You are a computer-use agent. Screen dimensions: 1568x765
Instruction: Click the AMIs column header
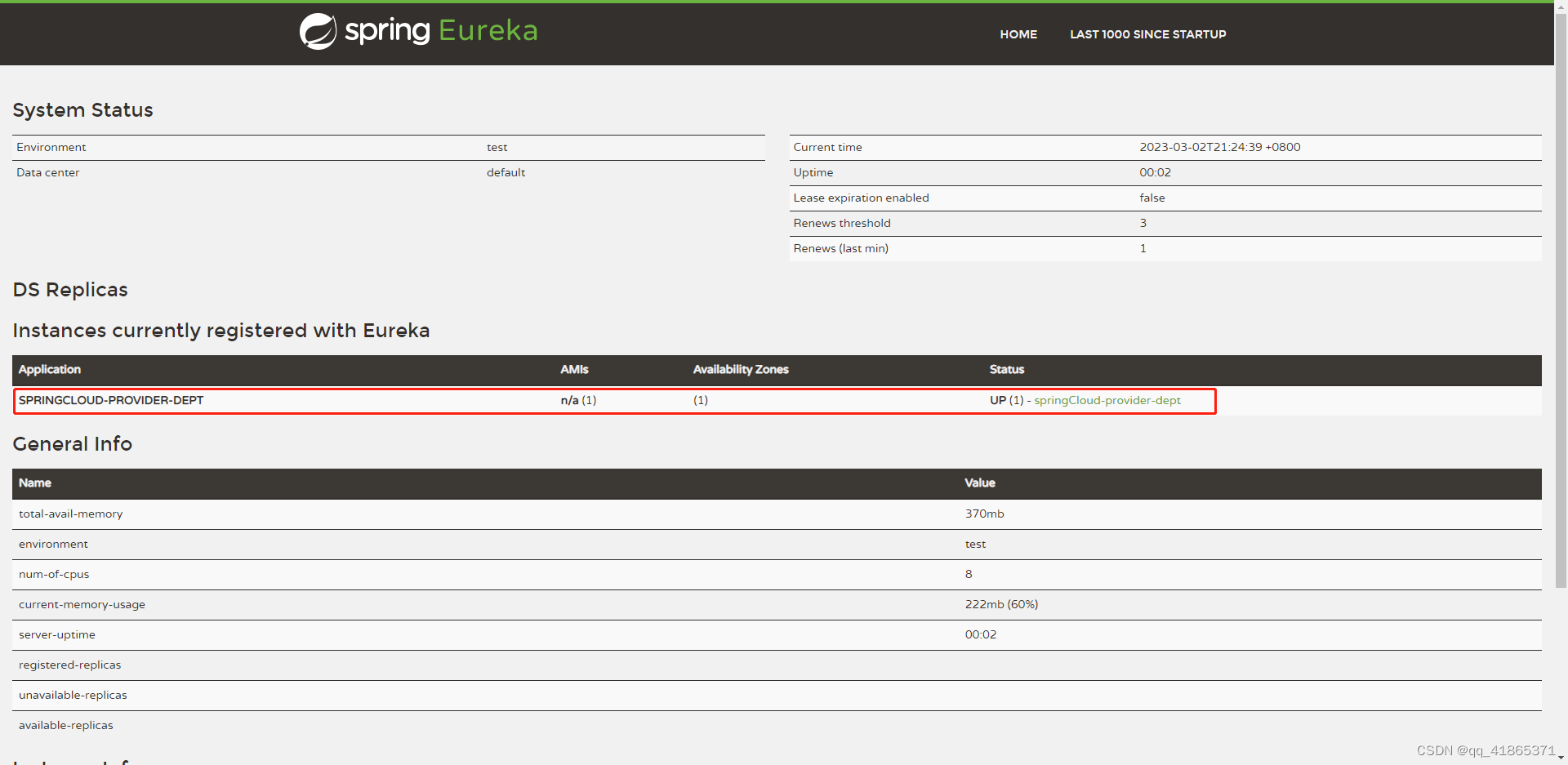pyautogui.click(x=575, y=369)
